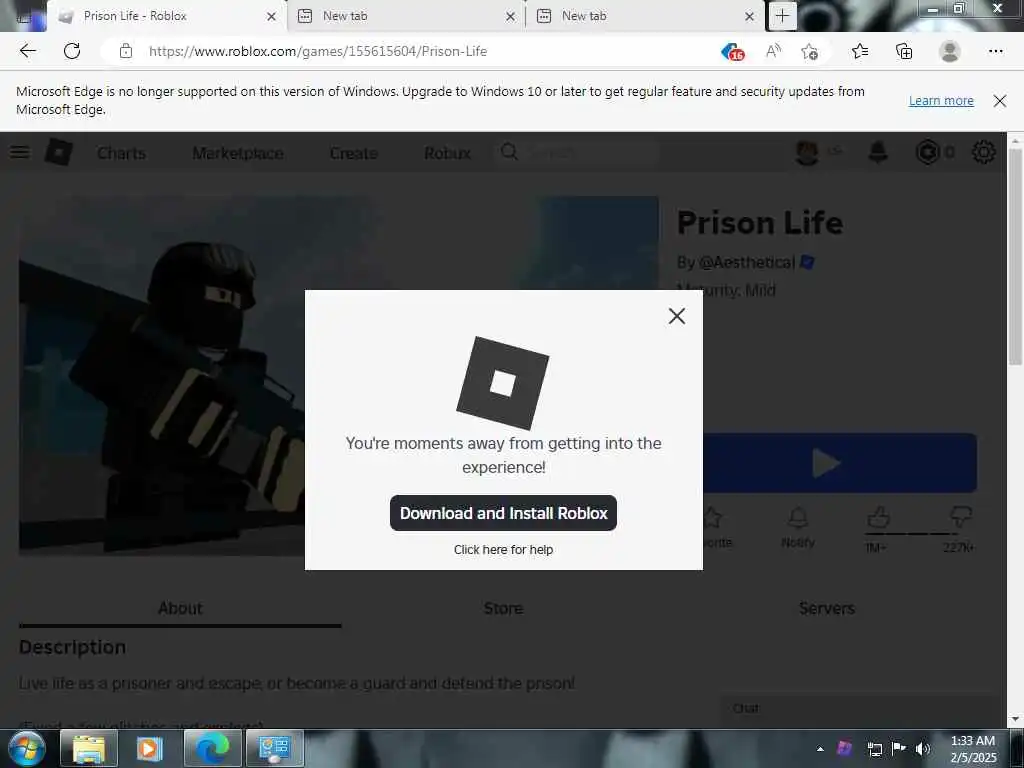The image size is (1024, 768).
Task: Close the first New tab
Action: point(511,16)
